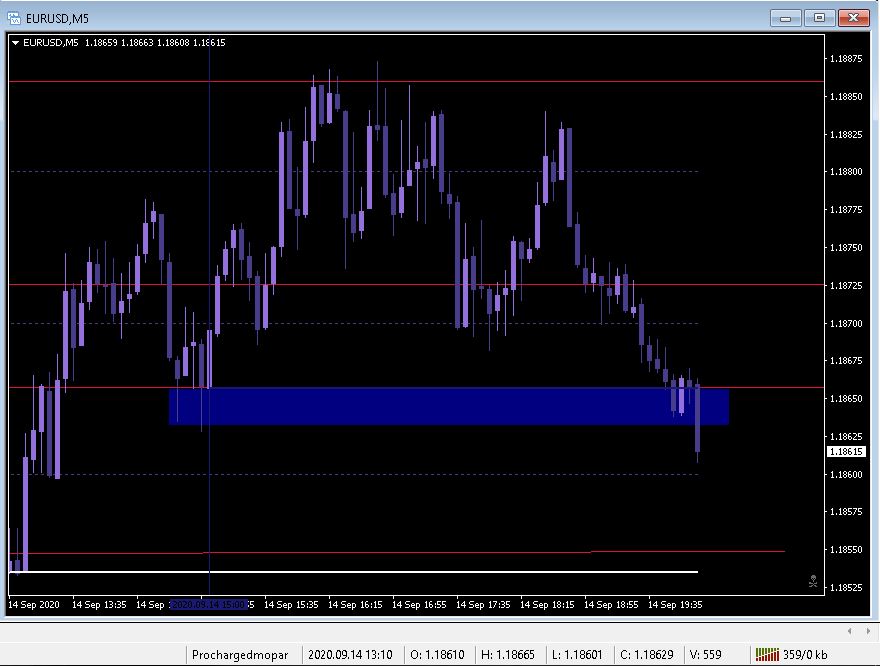Select the white horizontal line near bottom
This screenshot has height=666, width=880.
click(354, 572)
